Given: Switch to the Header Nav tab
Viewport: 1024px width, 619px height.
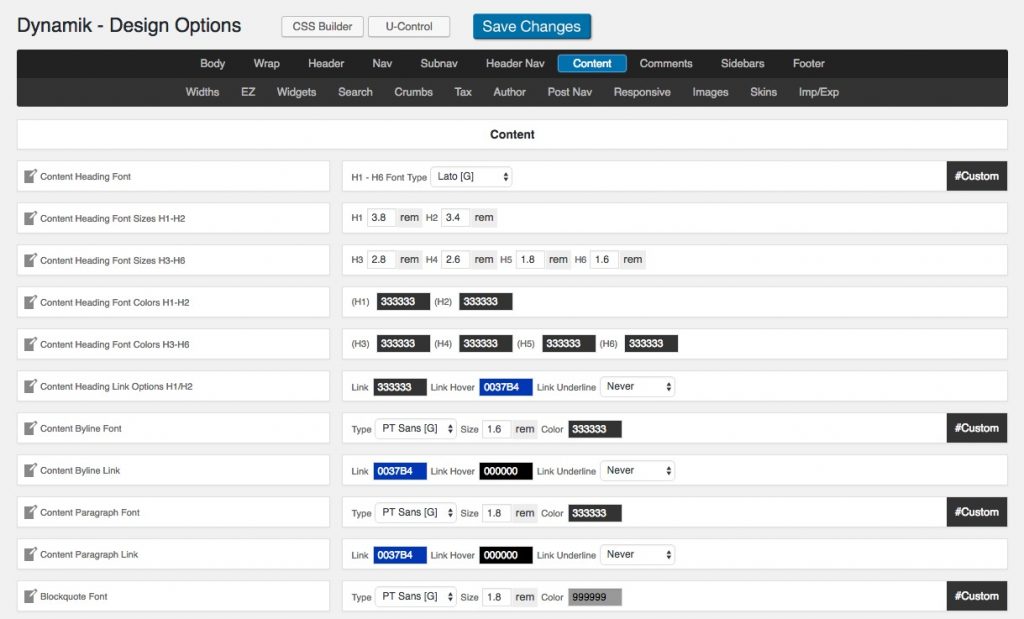Looking at the screenshot, I should [515, 63].
